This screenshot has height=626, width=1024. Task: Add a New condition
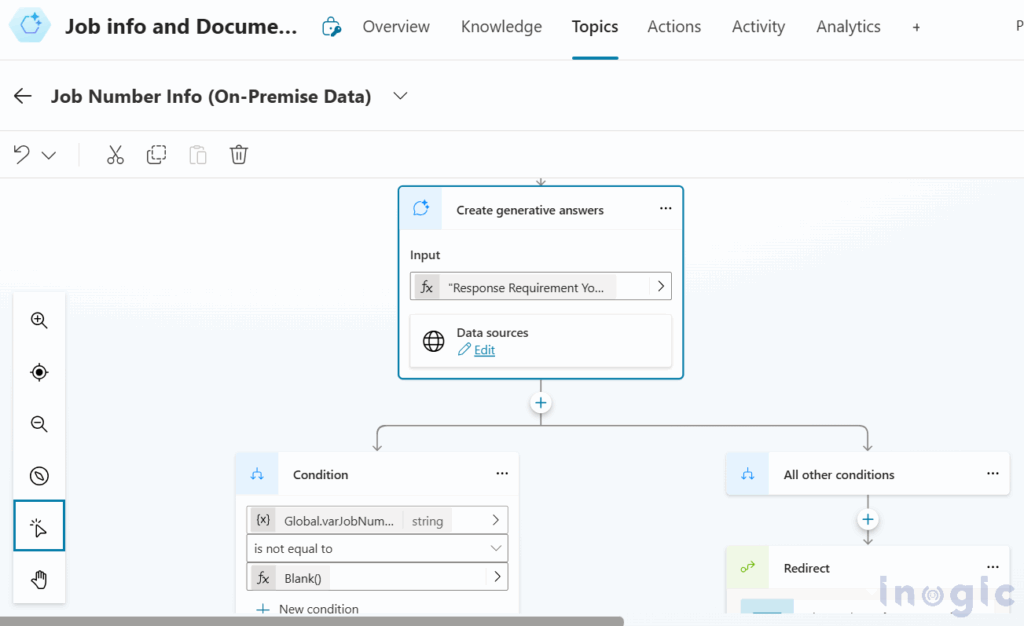click(x=308, y=609)
